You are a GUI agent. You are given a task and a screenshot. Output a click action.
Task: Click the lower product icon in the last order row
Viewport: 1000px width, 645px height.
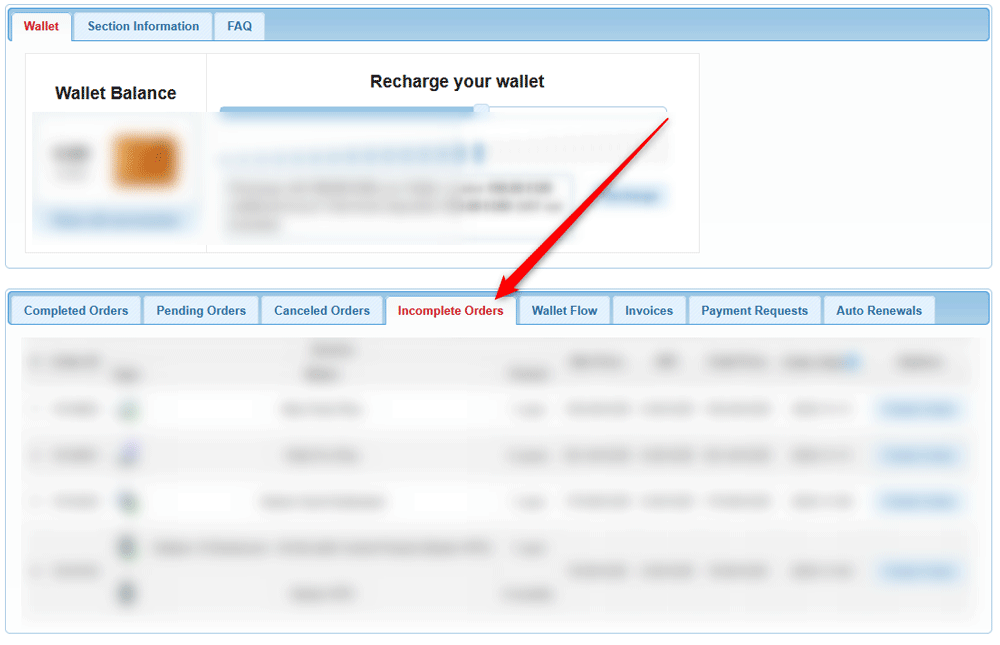[x=127, y=592]
